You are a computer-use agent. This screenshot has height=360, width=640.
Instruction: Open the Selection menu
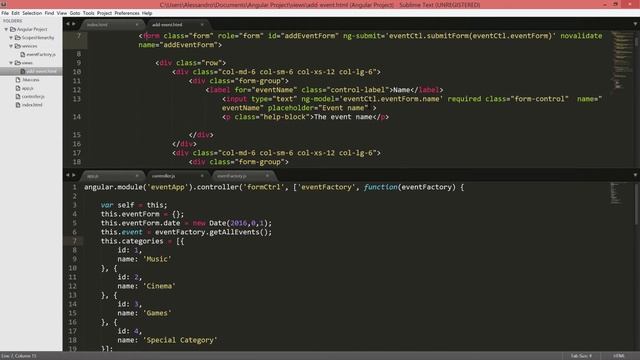pos(32,13)
